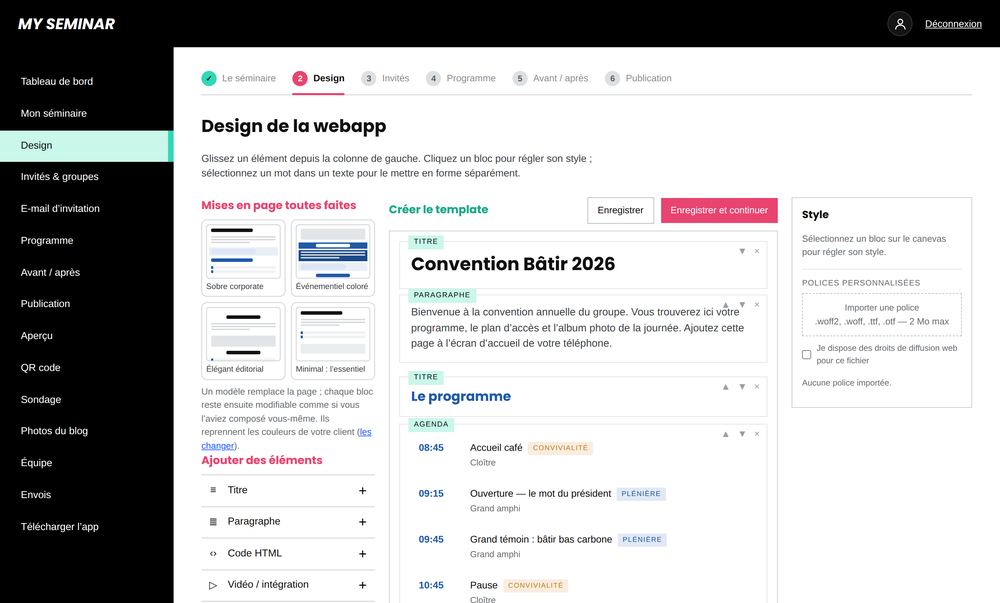This screenshot has height=603, width=1000.
Task: Go to the Programme step tab
Action: click(460, 78)
